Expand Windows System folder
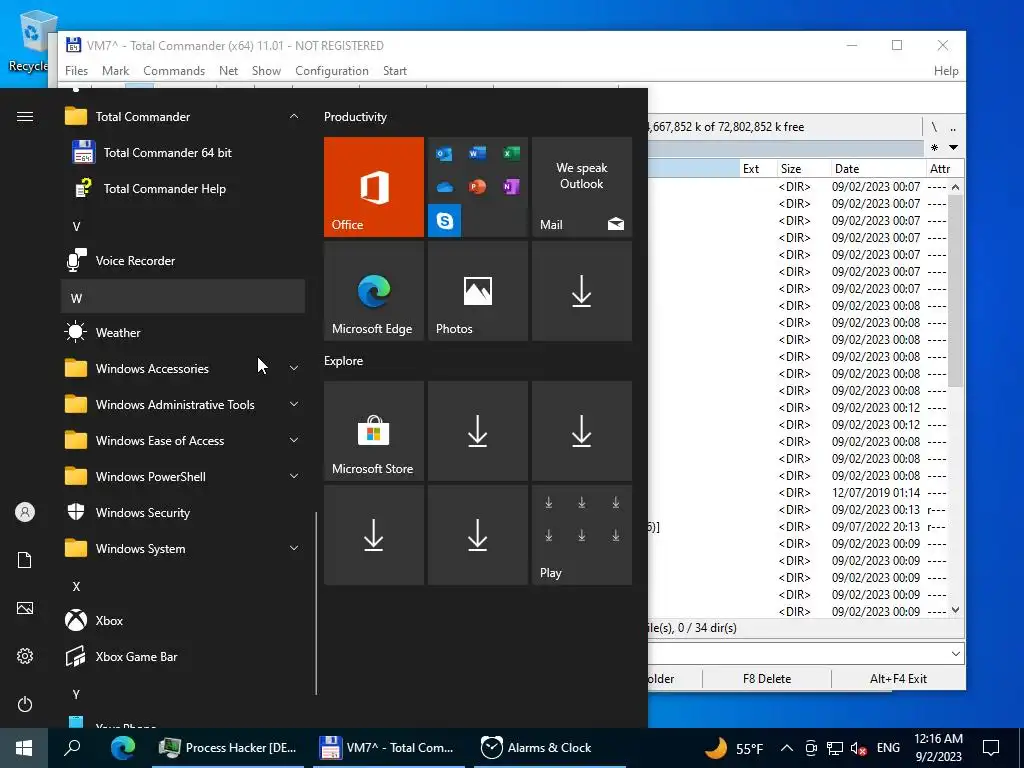 tap(294, 549)
